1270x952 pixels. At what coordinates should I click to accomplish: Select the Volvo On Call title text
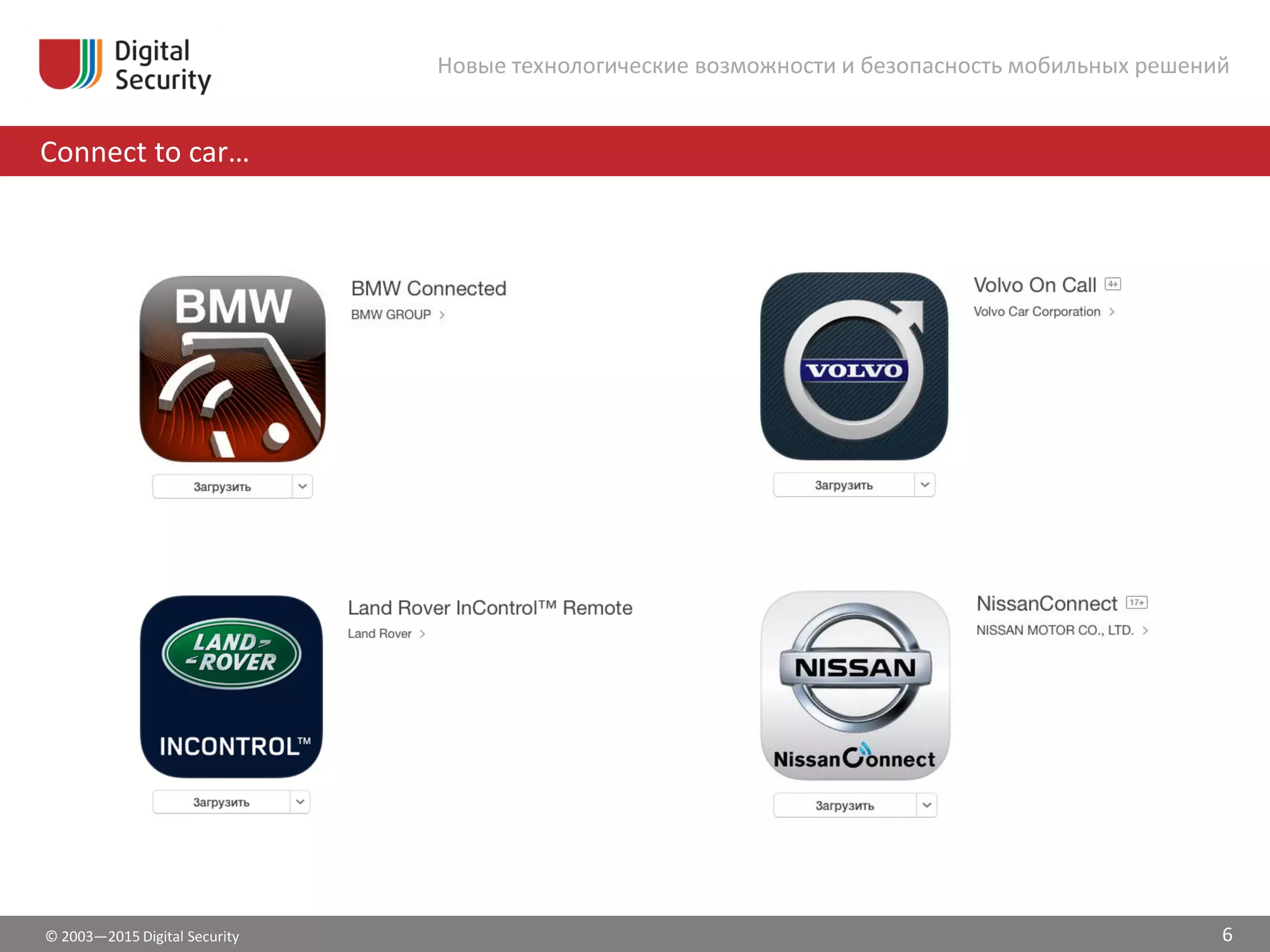(1035, 285)
